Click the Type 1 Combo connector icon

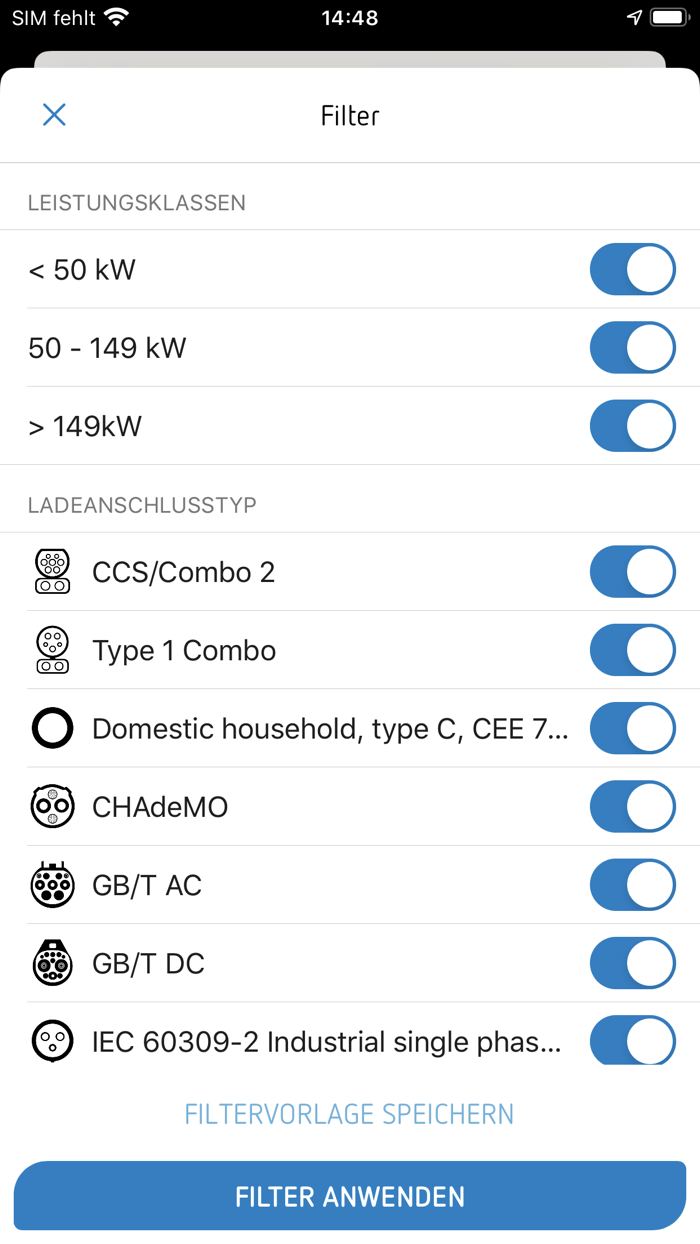point(52,649)
